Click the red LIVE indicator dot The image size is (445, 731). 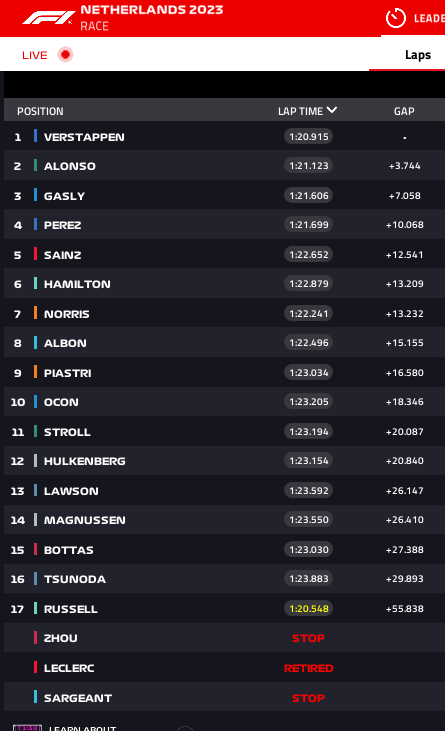[x=65, y=55]
